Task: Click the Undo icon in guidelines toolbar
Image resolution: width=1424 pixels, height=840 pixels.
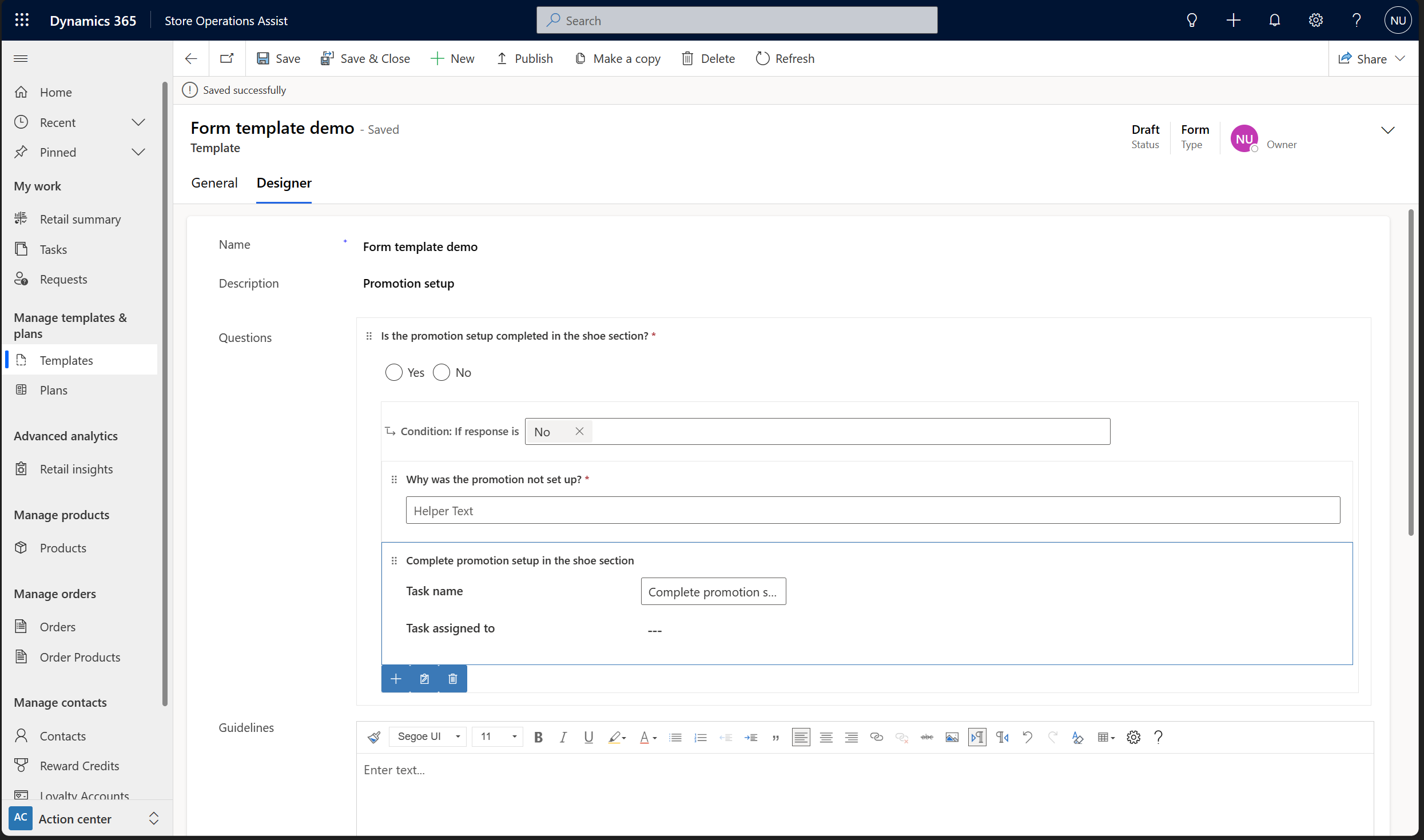Action: pyautogui.click(x=1027, y=737)
